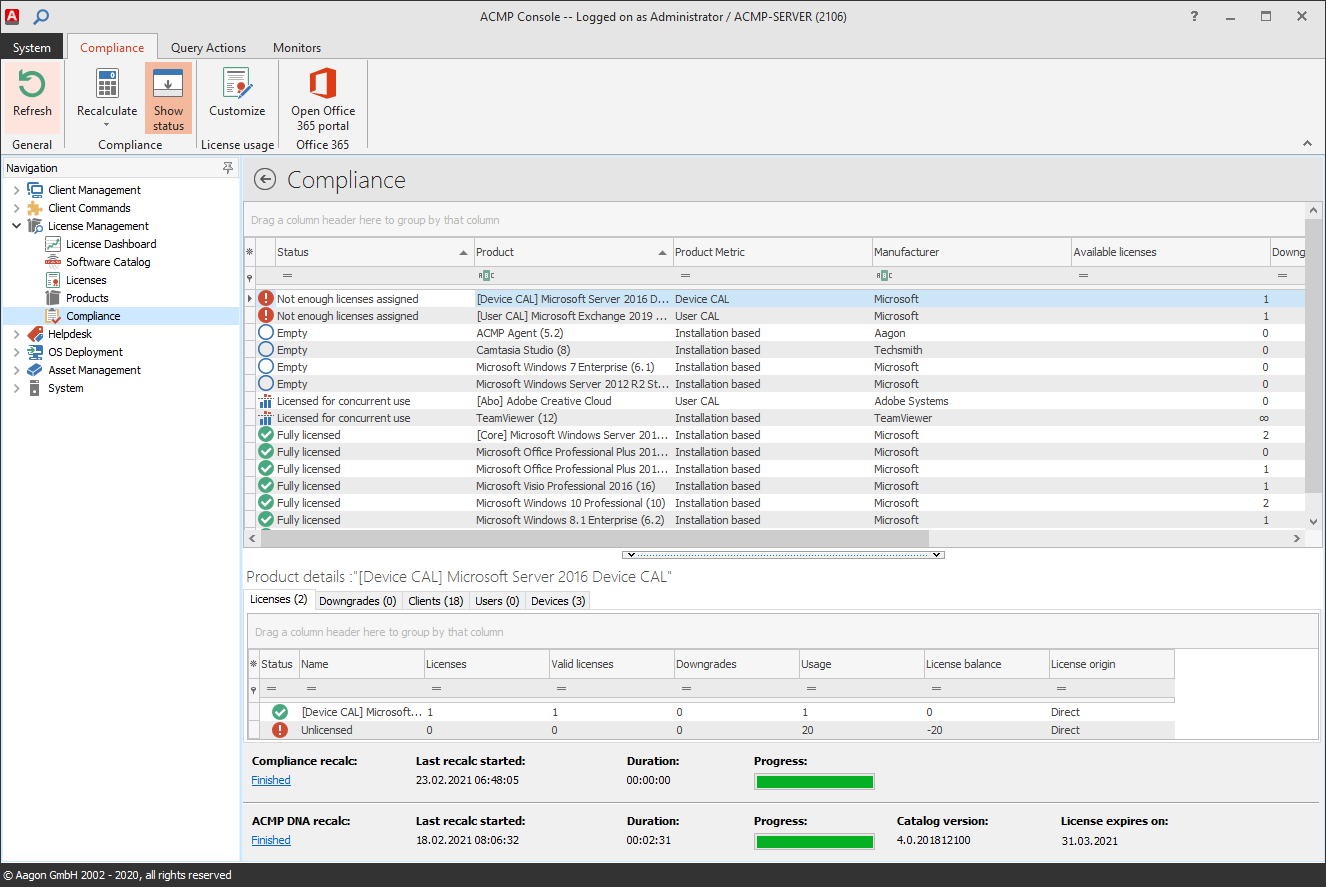Sort by Manufacturer column header
This screenshot has height=887, width=1326.
[971, 252]
